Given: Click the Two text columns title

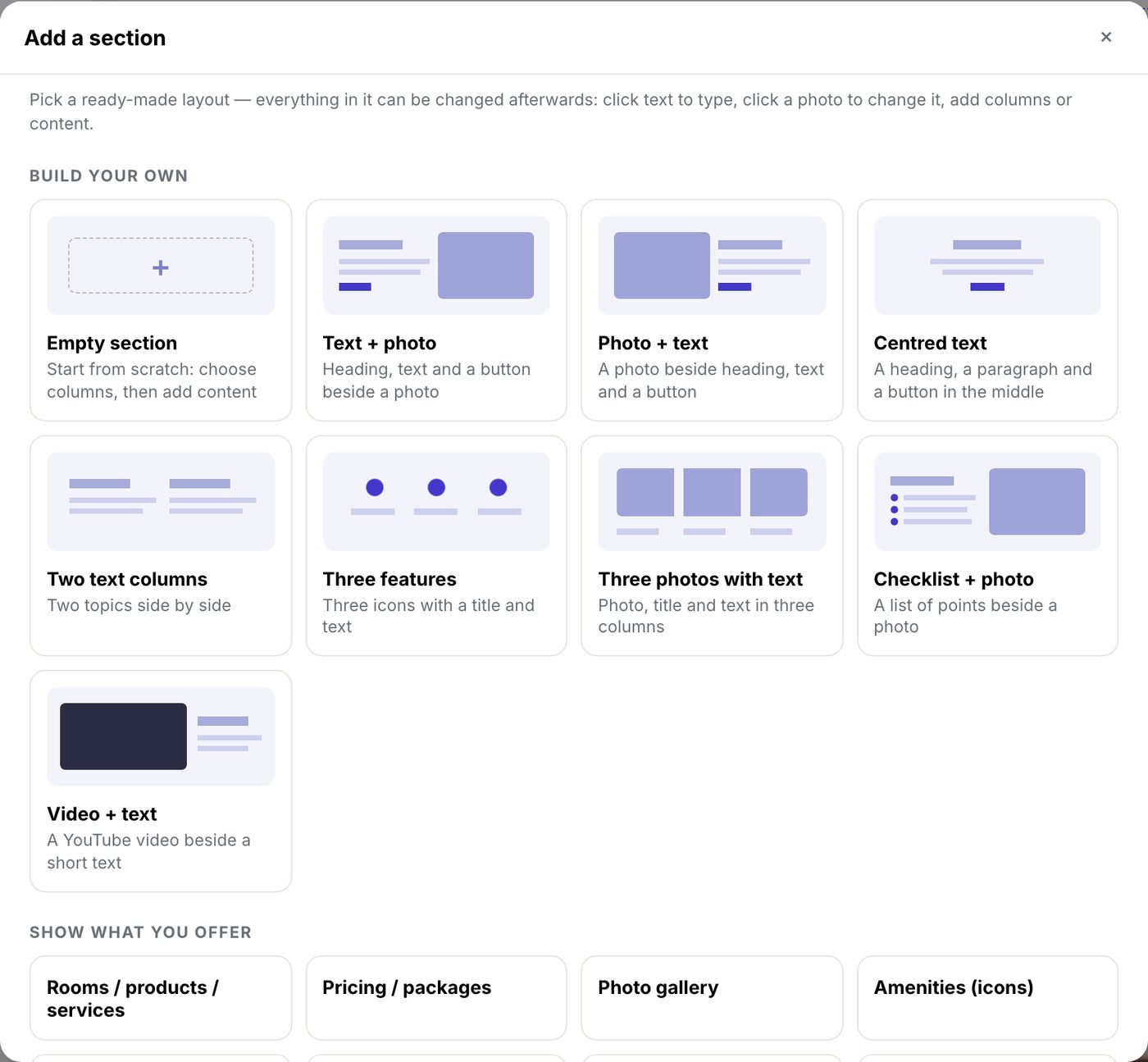Looking at the screenshot, I should pyautogui.click(x=127, y=579).
